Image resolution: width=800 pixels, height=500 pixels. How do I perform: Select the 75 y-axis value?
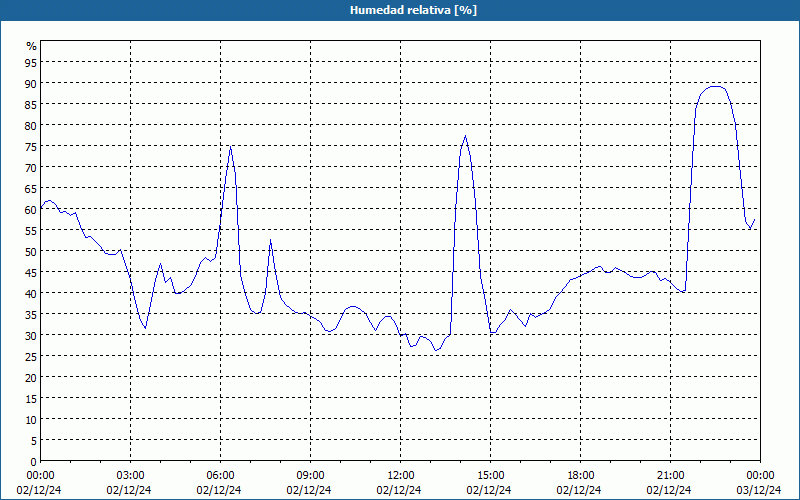[x=31, y=147]
